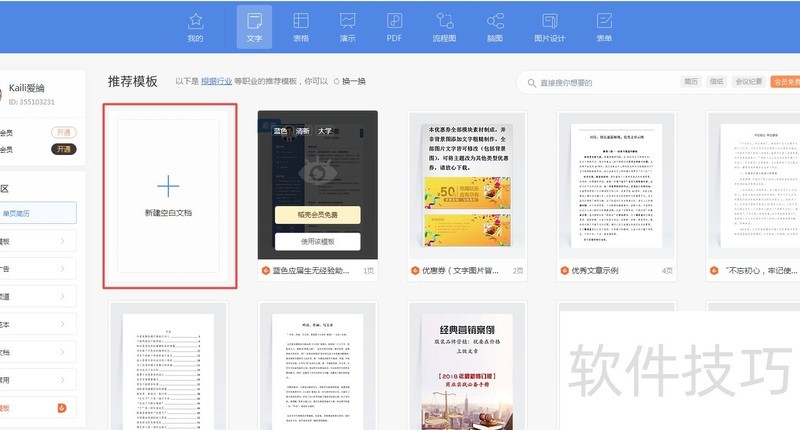Viewport: 800px width, 430px height.
Task: Open the 我的 tab with the star icon
Action: (195, 27)
